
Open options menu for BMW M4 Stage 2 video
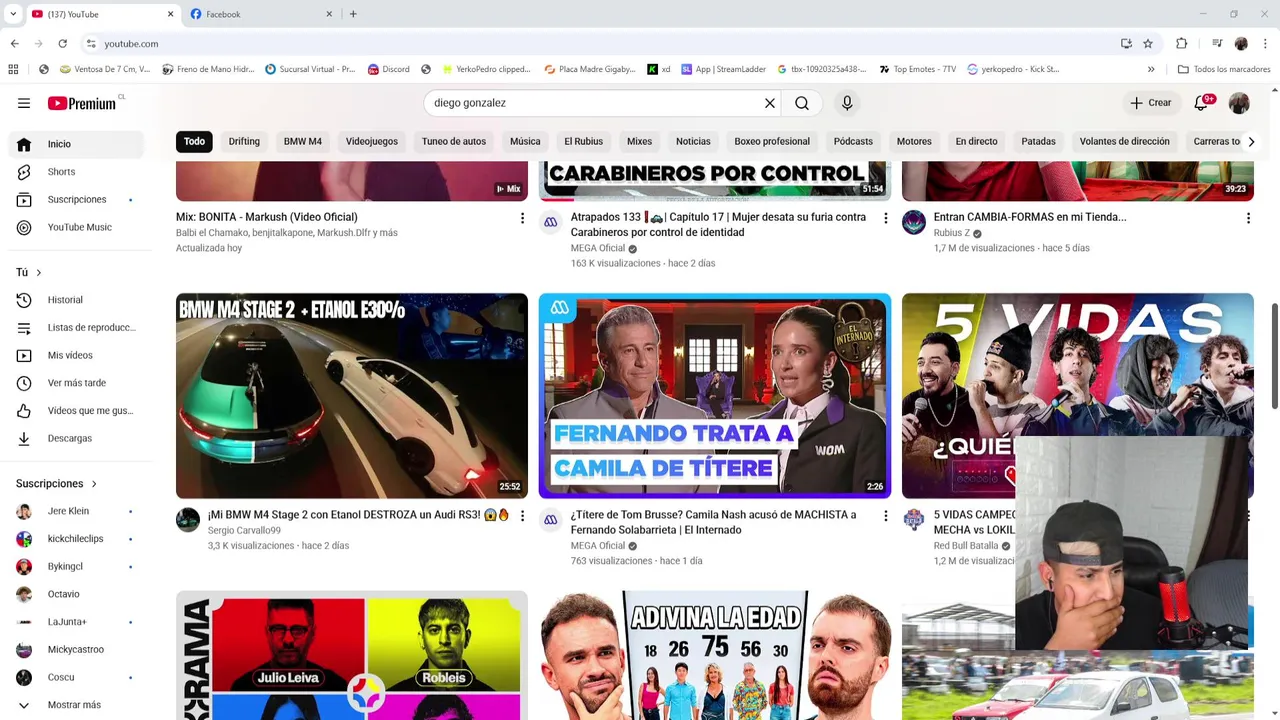coord(522,516)
